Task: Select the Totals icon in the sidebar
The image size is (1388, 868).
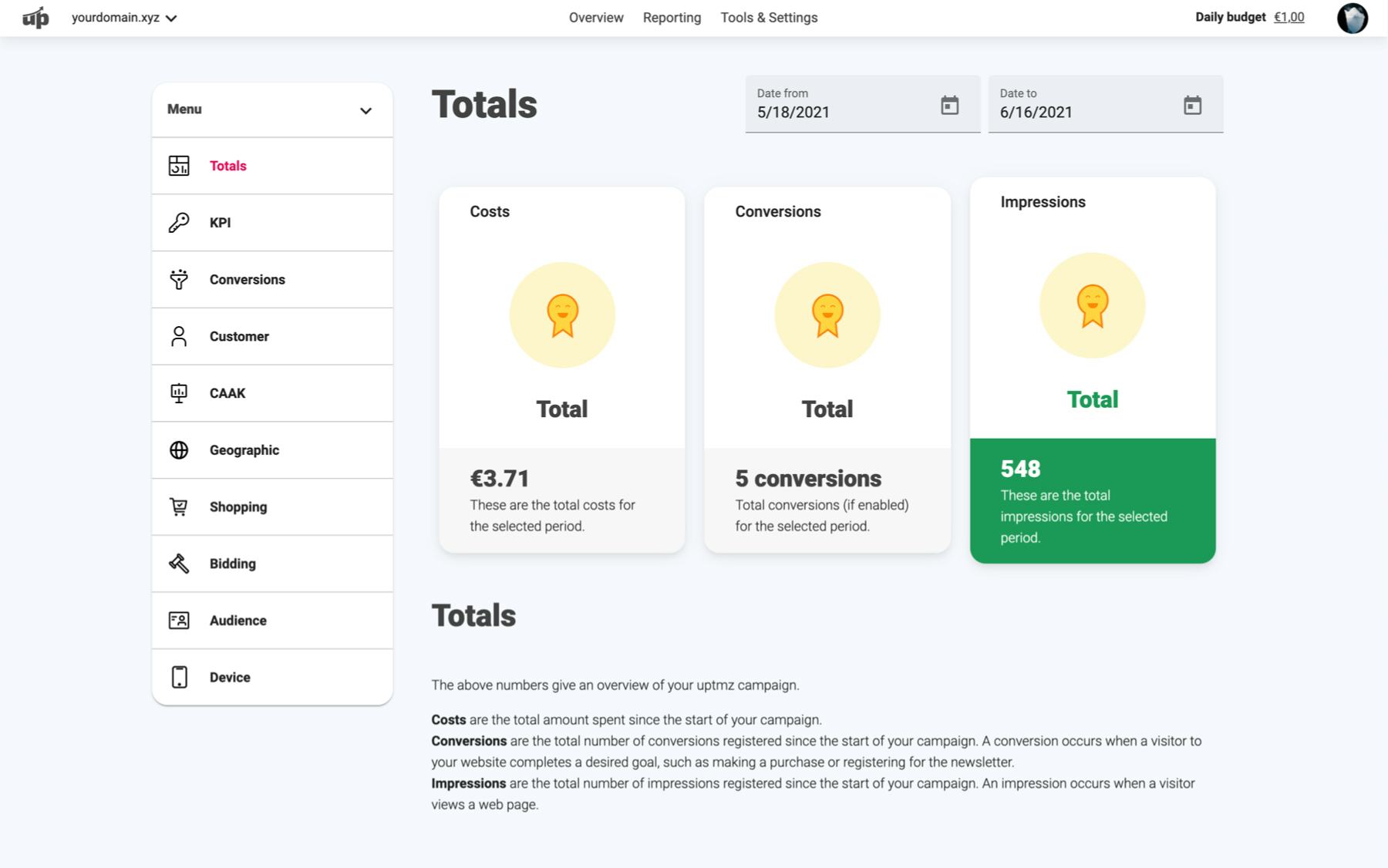Action: [x=179, y=166]
